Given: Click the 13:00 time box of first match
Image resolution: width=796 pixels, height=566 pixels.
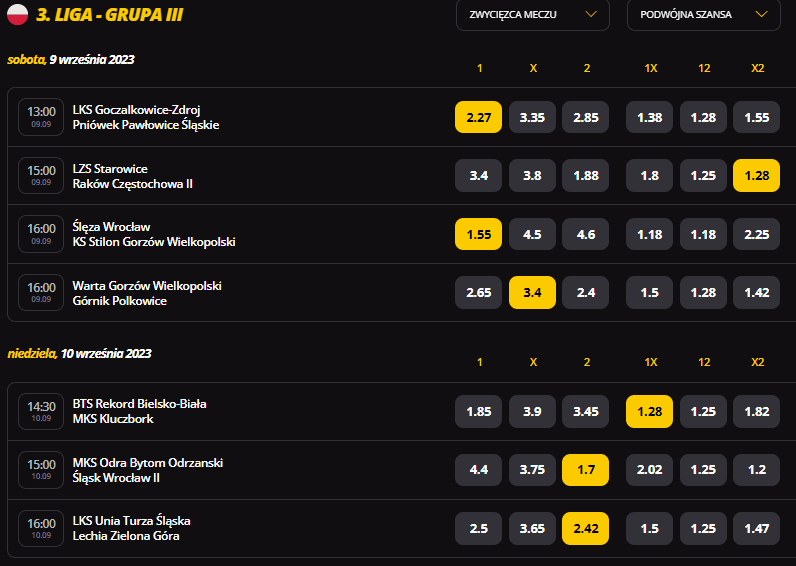Looking at the screenshot, I should click(x=41, y=117).
